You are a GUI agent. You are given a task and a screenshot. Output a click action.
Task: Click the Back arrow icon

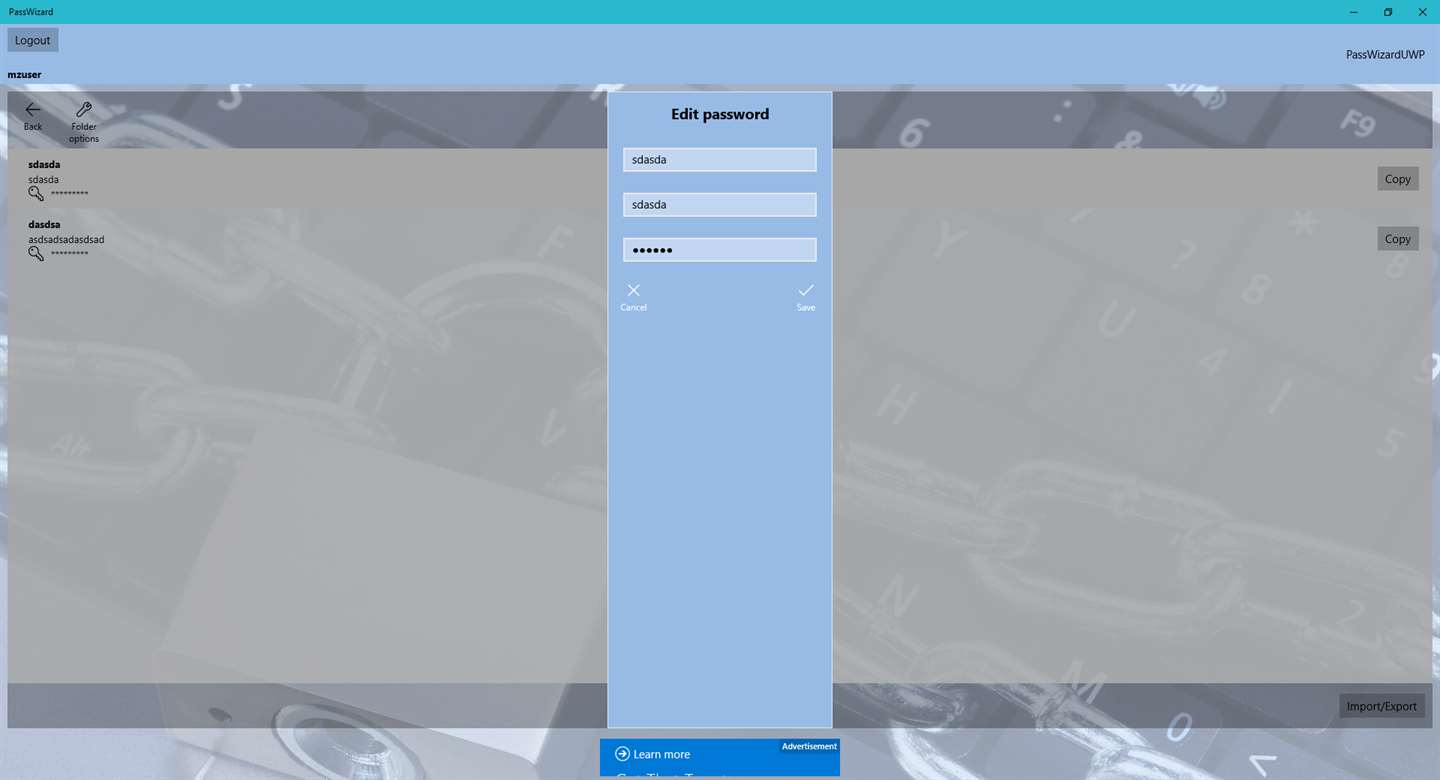(x=33, y=110)
